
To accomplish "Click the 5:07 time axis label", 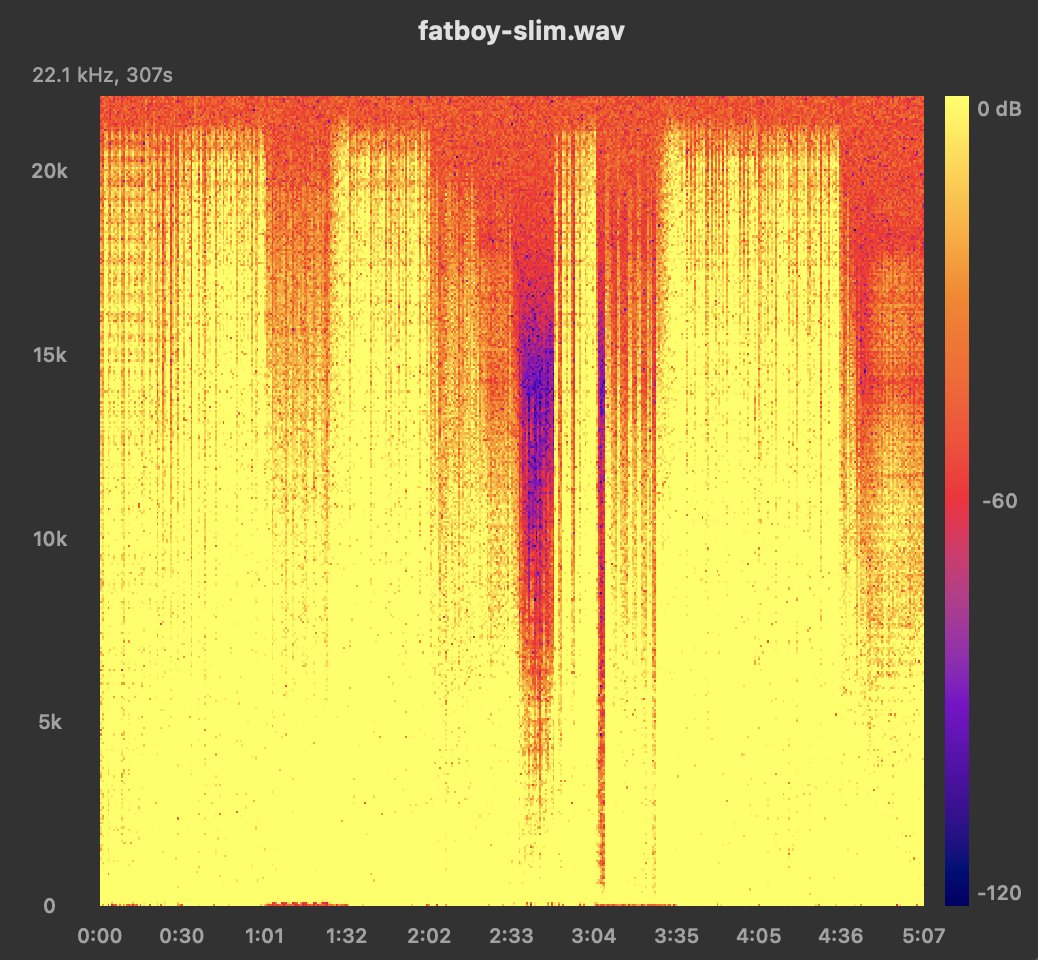I will [x=923, y=936].
